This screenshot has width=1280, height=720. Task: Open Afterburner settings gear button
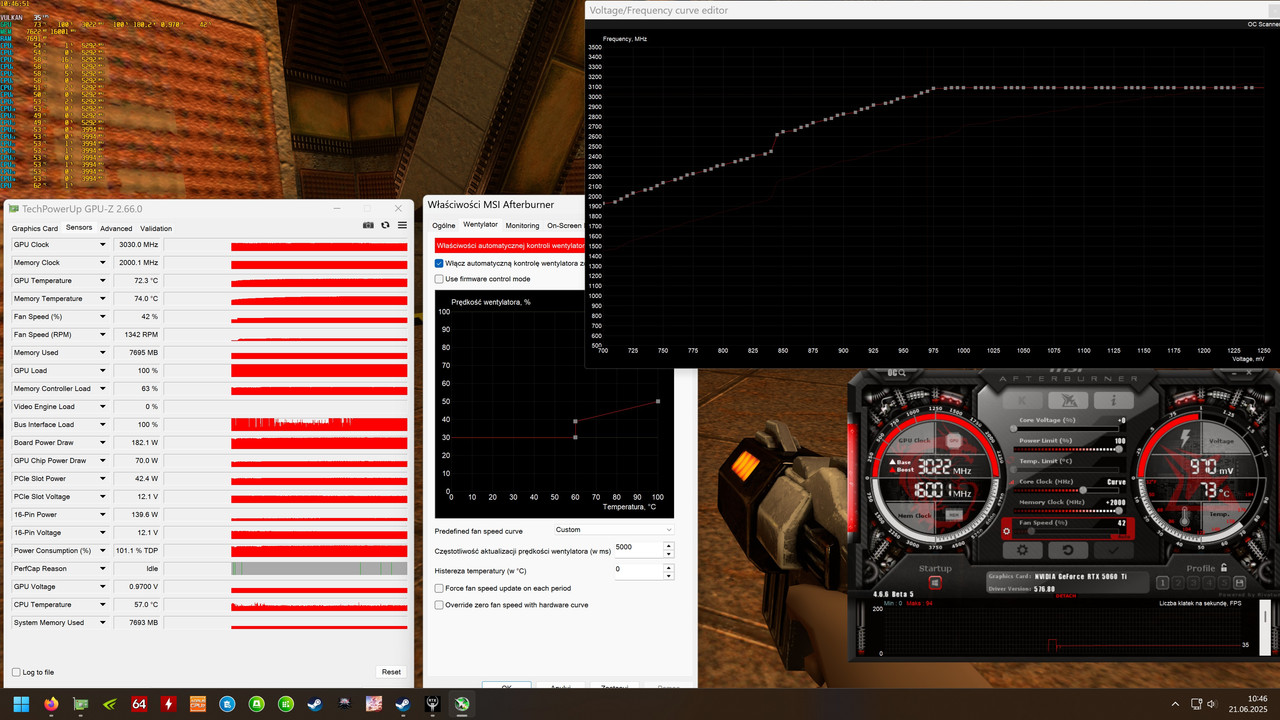1022,550
